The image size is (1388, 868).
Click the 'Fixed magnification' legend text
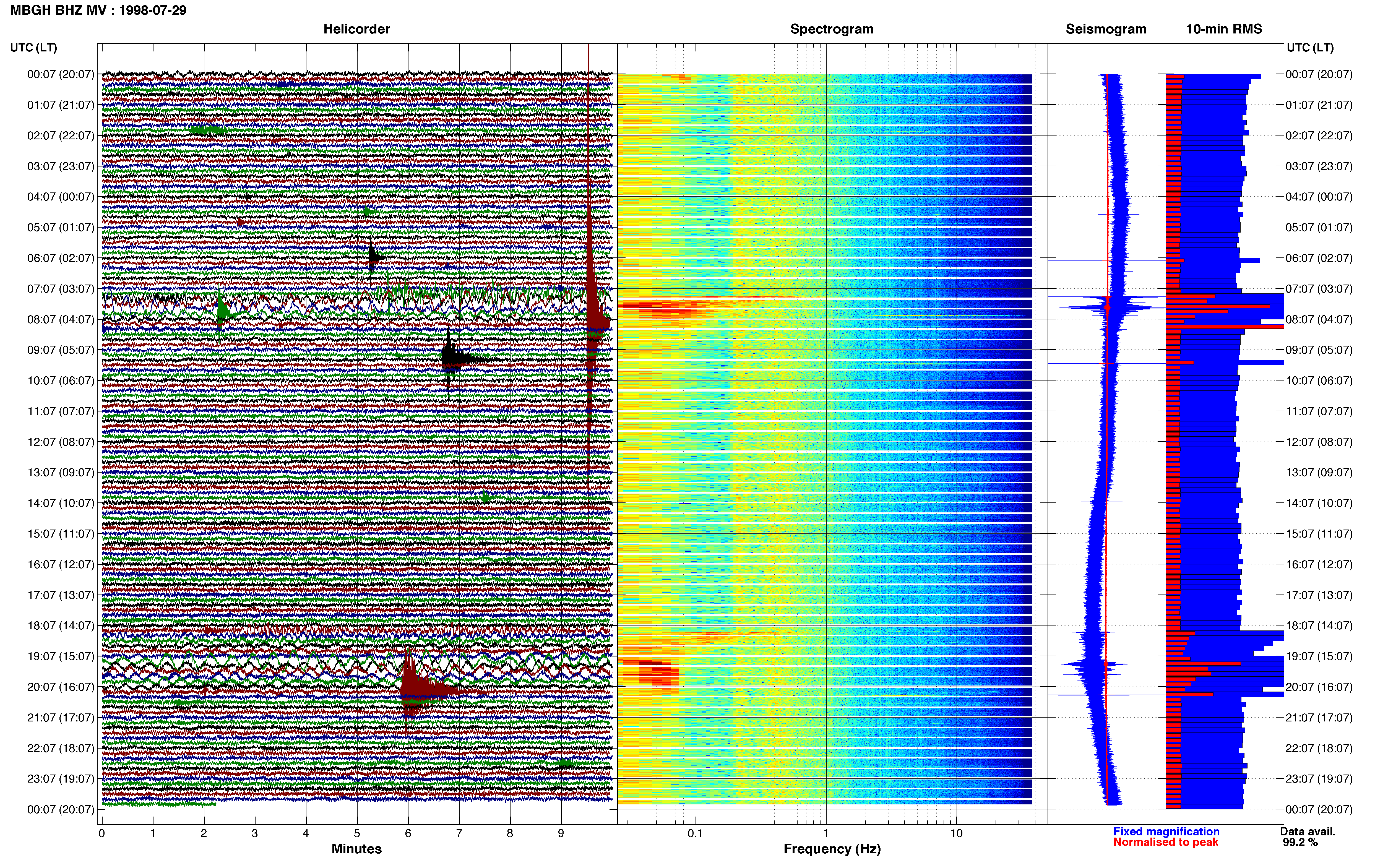pyautogui.click(x=1166, y=831)
